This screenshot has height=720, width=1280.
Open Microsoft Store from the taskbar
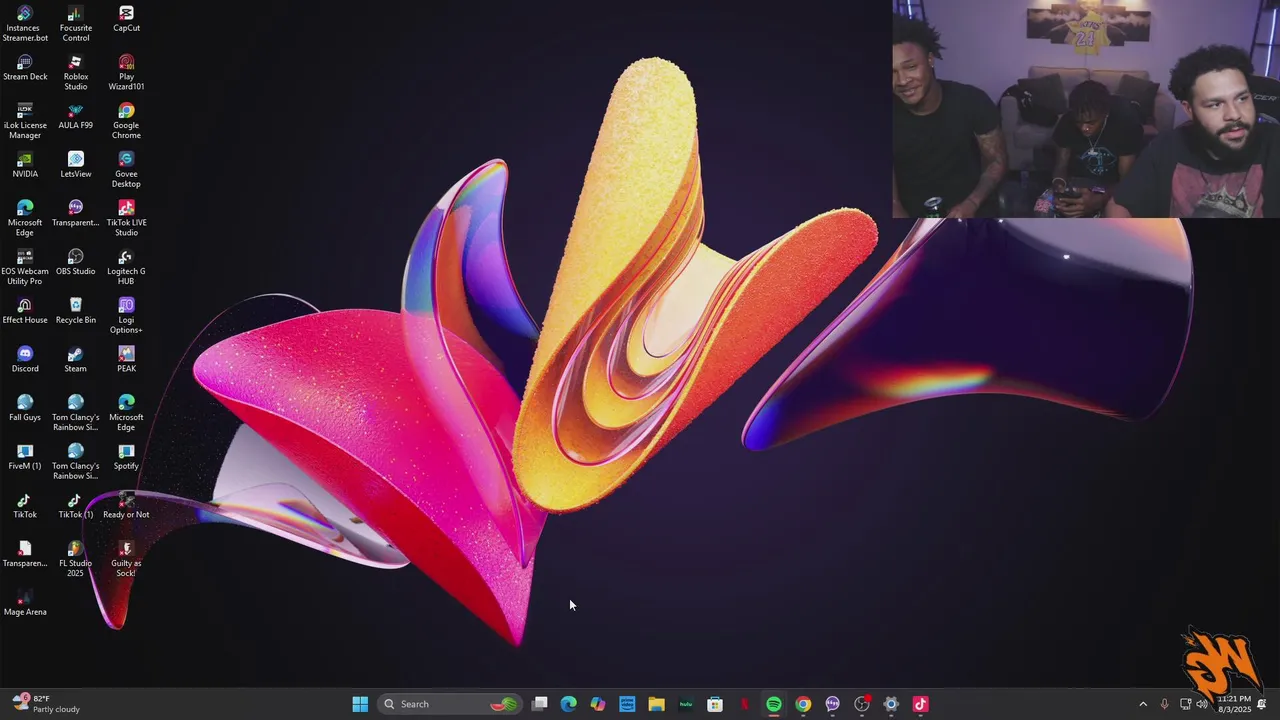[x=715, y=704]
